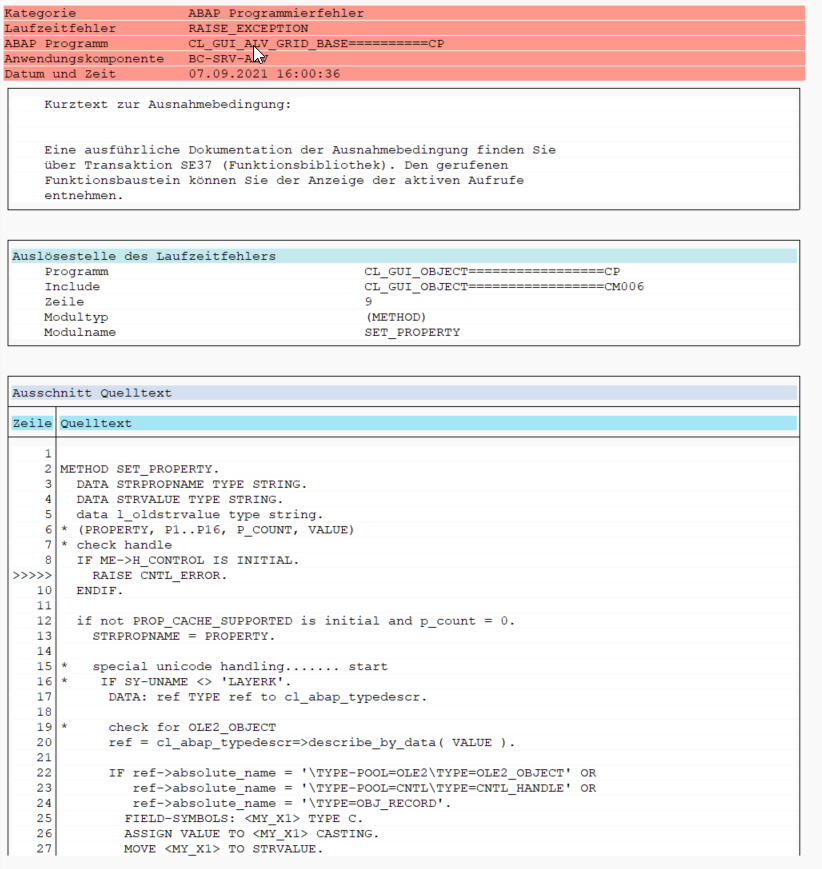822x869 pixels.
Task: Click the (METHOD) module type value
Action: tap(395, 317)
